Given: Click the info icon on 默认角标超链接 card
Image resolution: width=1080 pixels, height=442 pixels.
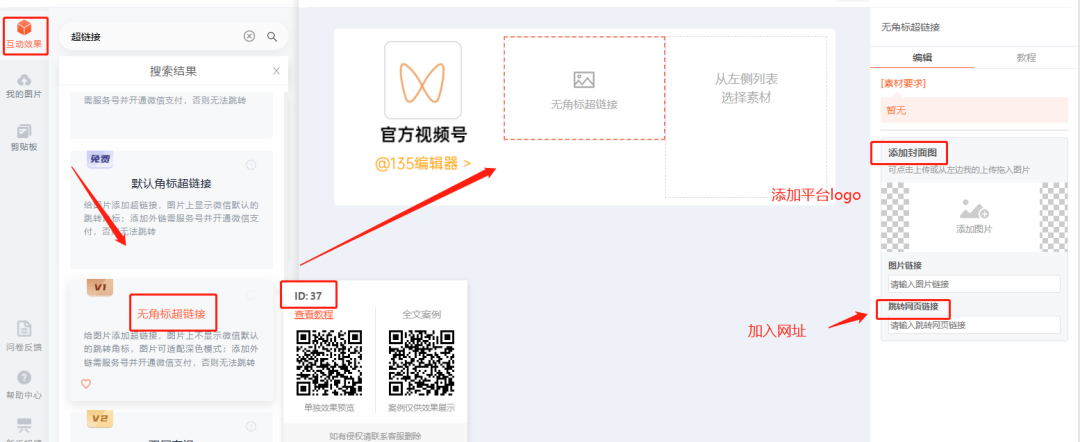Looking at the screenshot, I should tap(251, 165).
